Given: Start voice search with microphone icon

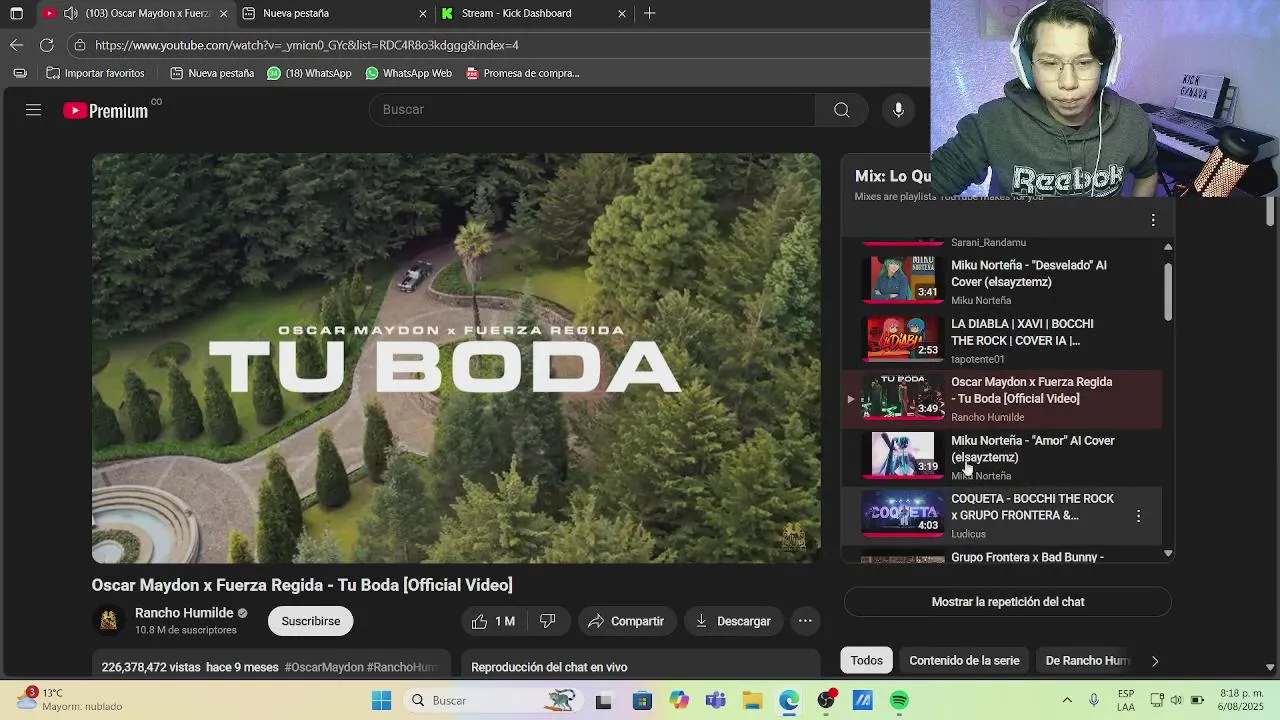Looking at the screenshot, I should click(x=898, y=110).
